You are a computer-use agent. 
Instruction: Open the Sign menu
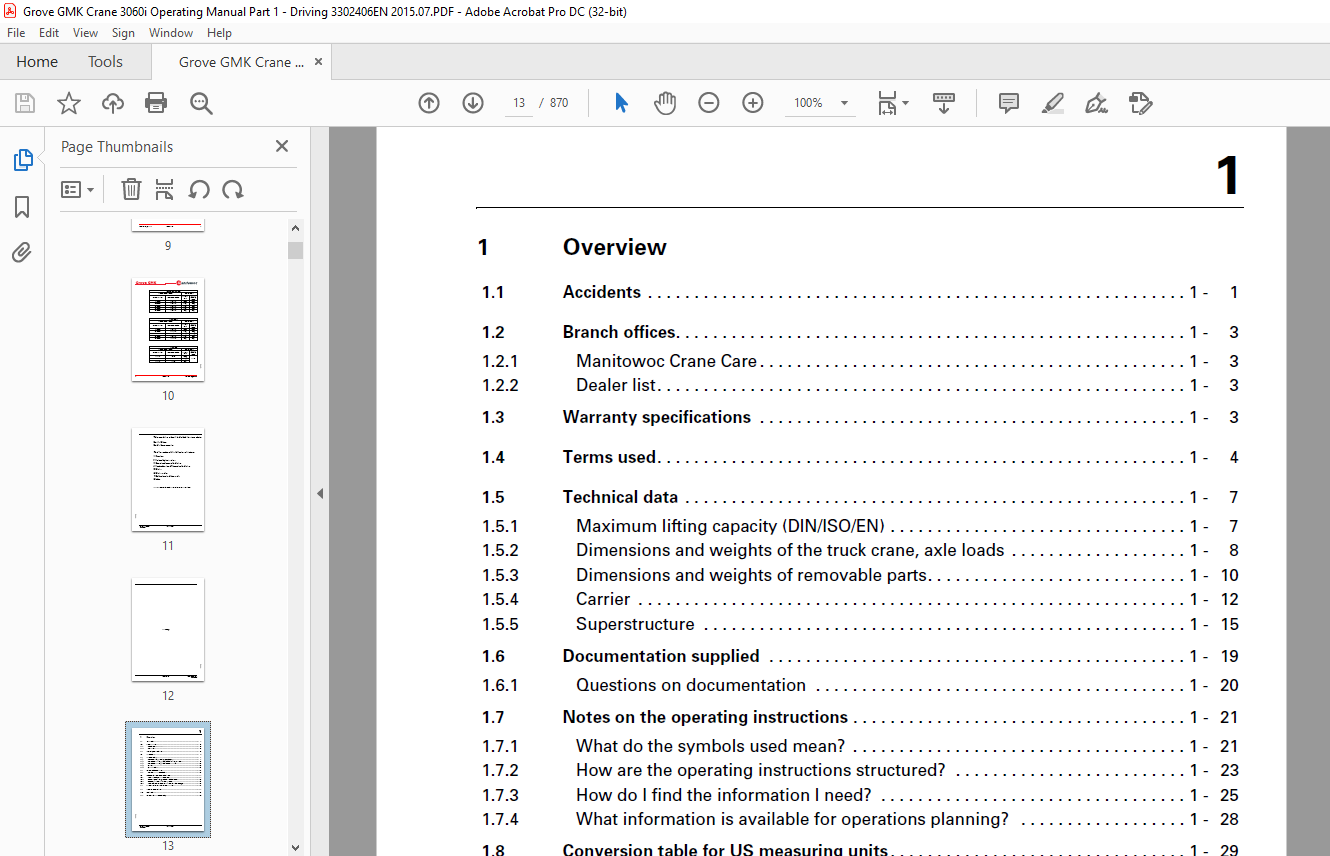123,33
